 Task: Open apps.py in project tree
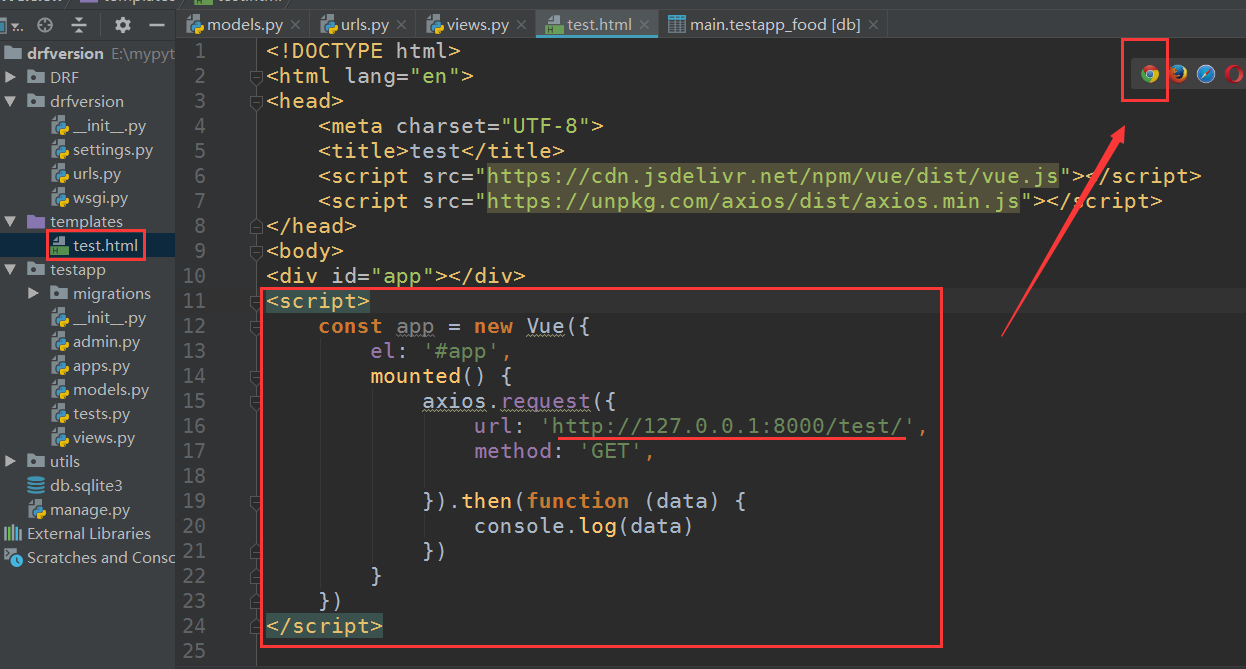point(101,365)
